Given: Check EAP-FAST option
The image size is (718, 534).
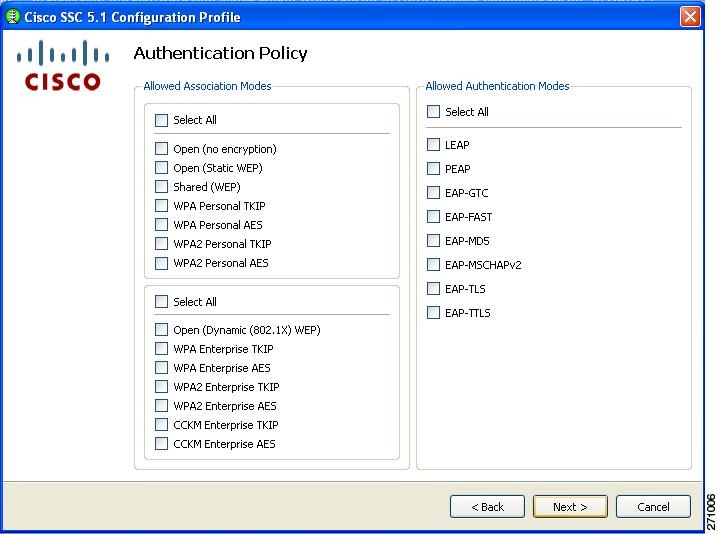Looking at the screenshot, I should coord(433,217).
